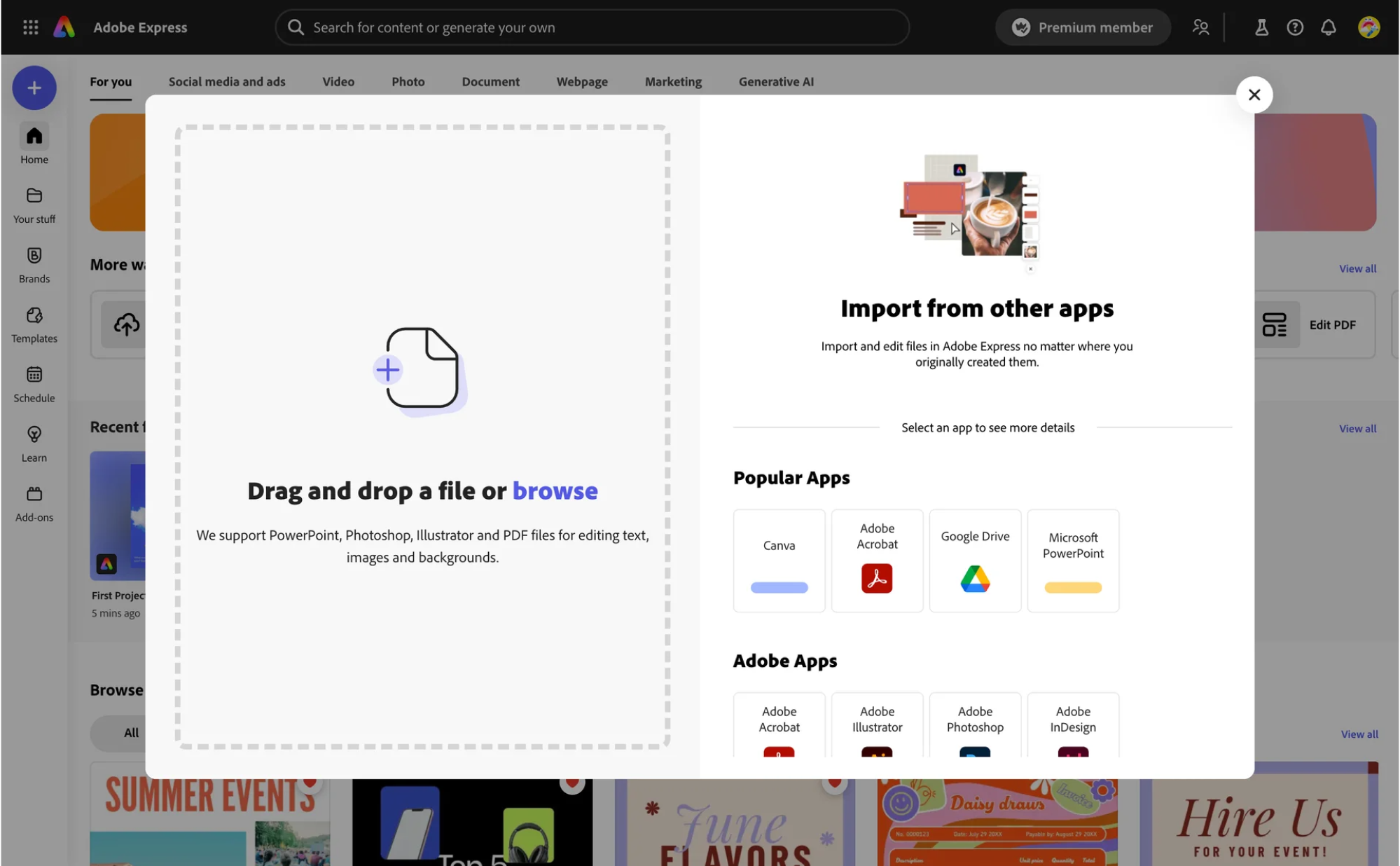The height and width of the screenshot is (866, 1400).
Task: Choose Adobe Photoshop under Adobe Apps
Action: [x=975, y=727]
